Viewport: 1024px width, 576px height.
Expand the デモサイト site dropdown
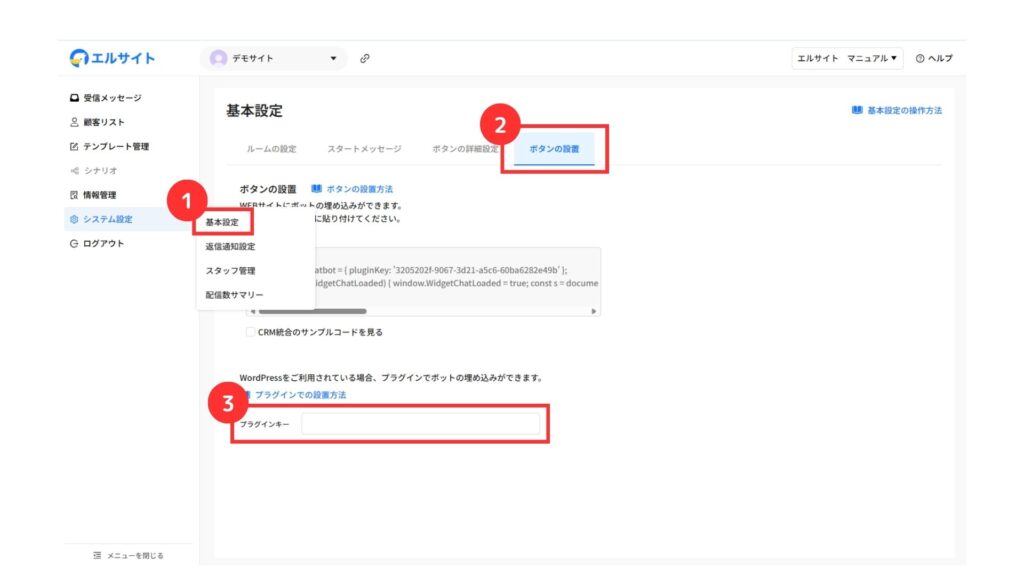point(333,58)
